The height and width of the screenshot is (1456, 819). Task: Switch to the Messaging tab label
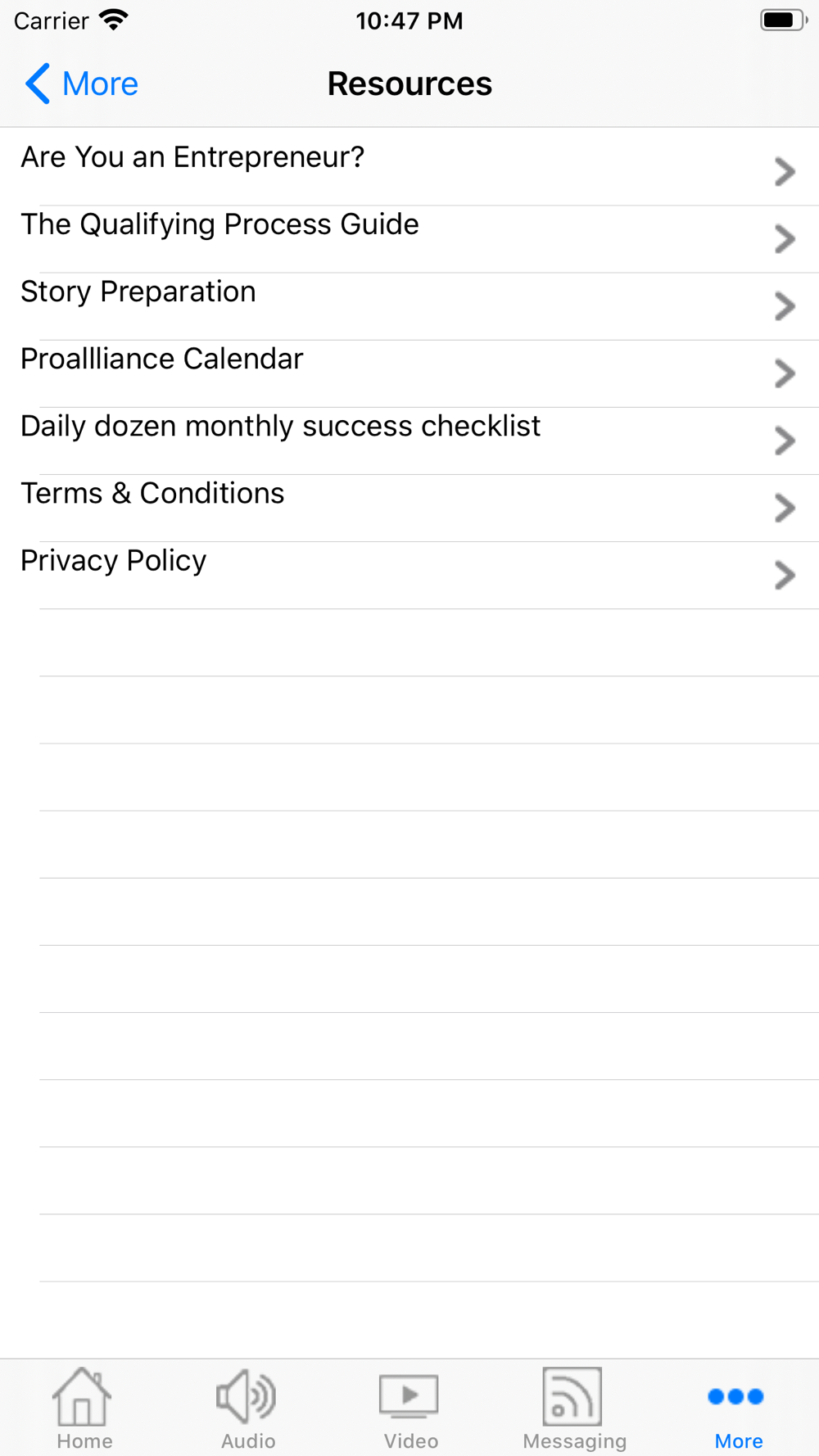pyautogui.click(x=575, y=1441)
